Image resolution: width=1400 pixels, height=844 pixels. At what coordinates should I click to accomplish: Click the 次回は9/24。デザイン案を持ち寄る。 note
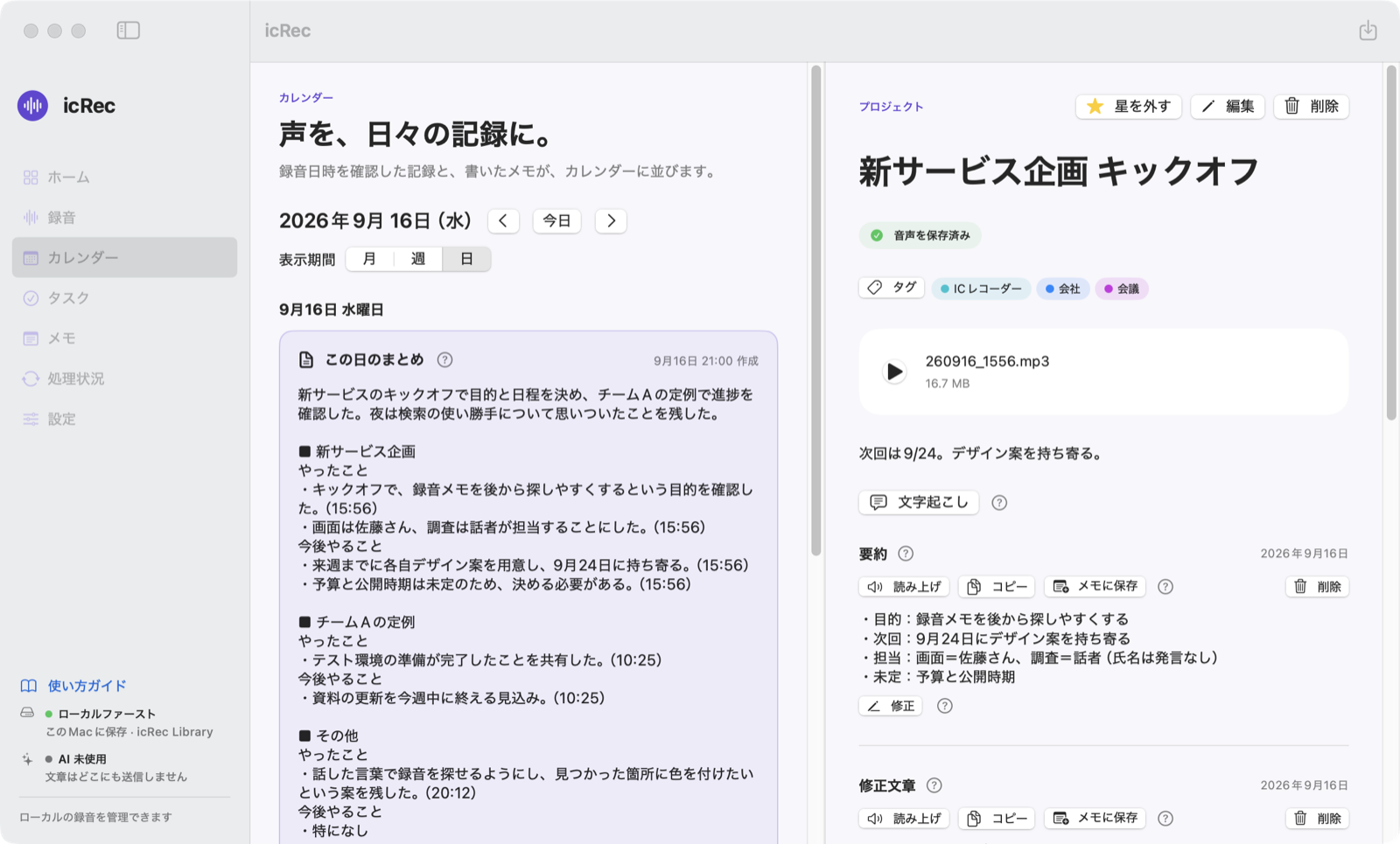(x=982, y=453)
